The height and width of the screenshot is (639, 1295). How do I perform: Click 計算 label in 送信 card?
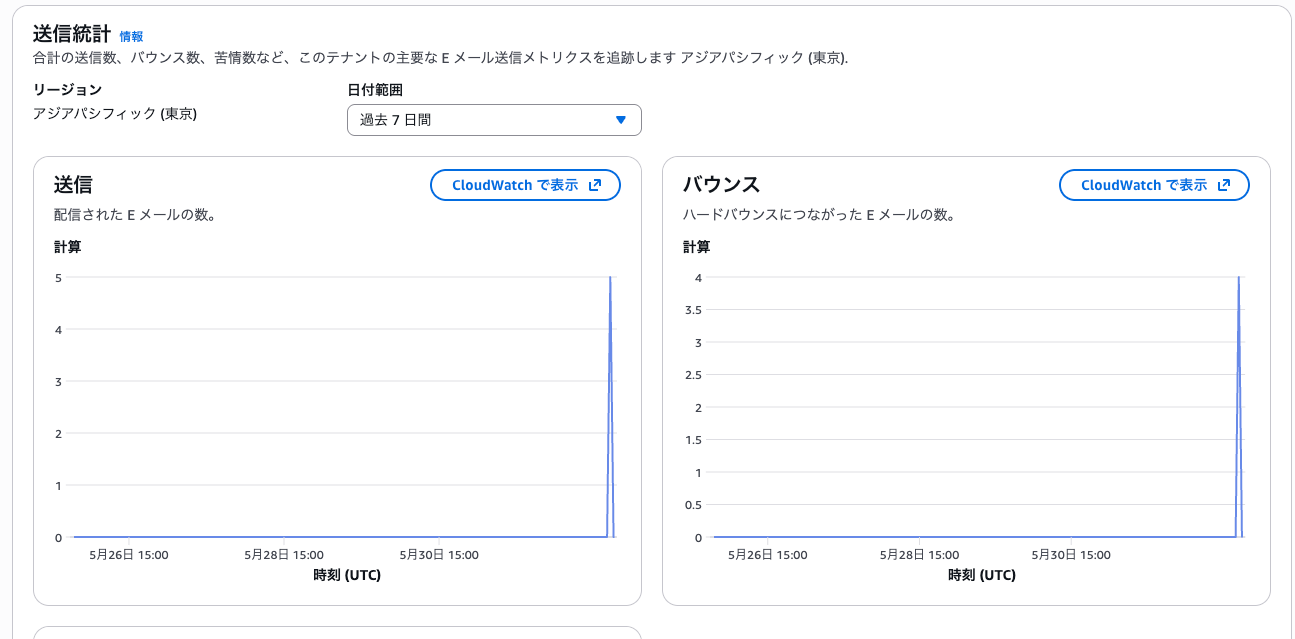coord(67,247)
